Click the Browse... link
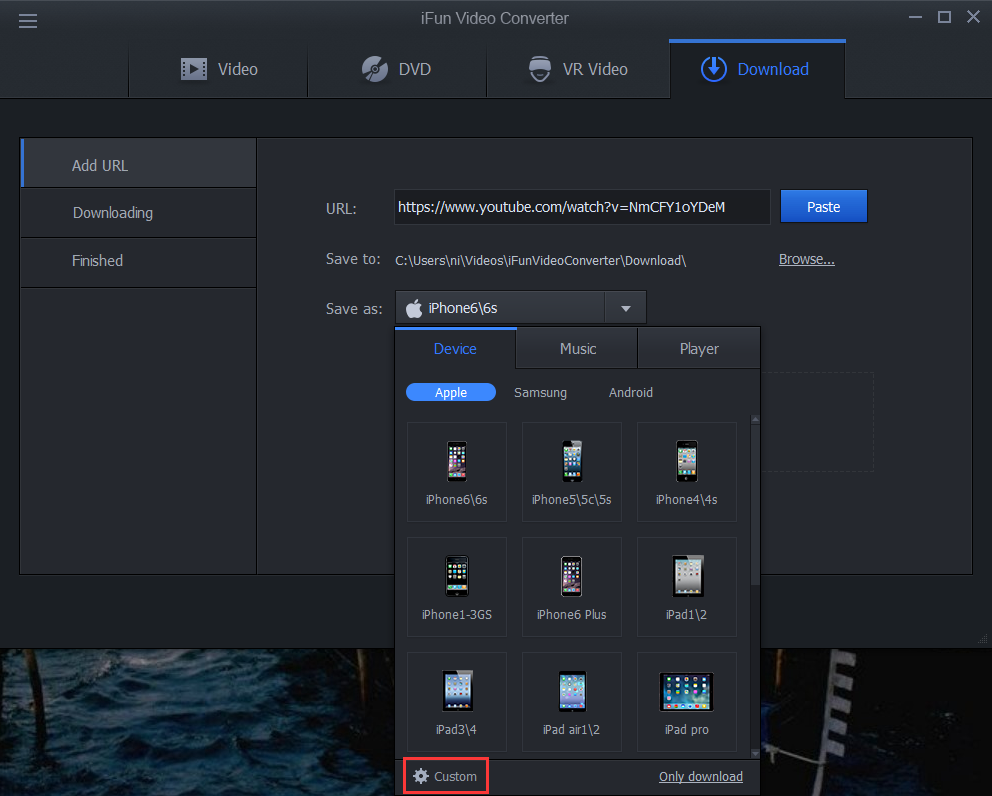Screen dimensions: 992x796 tap(807, 259)
